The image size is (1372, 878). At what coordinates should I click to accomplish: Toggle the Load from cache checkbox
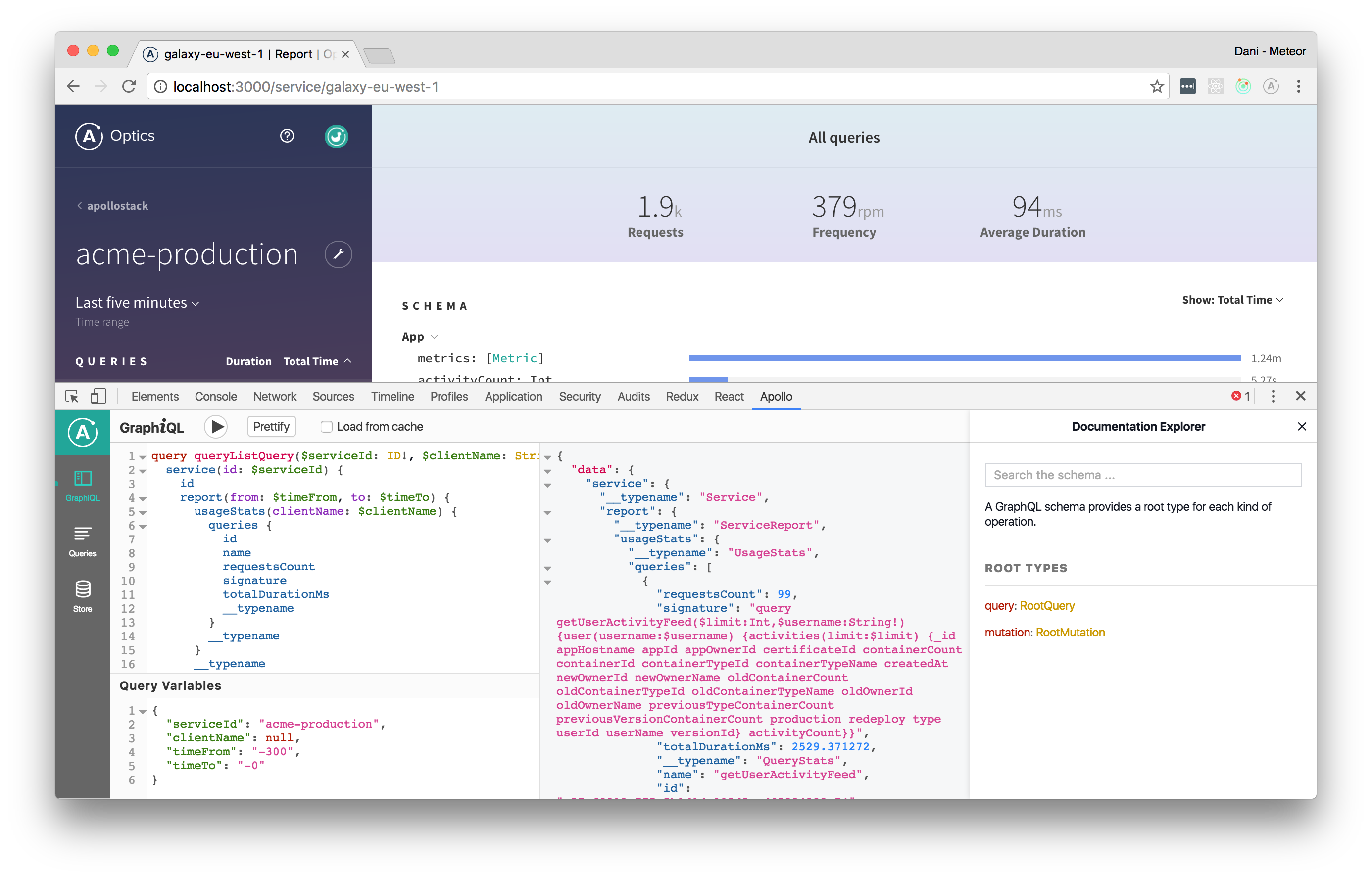coord(325,426)
